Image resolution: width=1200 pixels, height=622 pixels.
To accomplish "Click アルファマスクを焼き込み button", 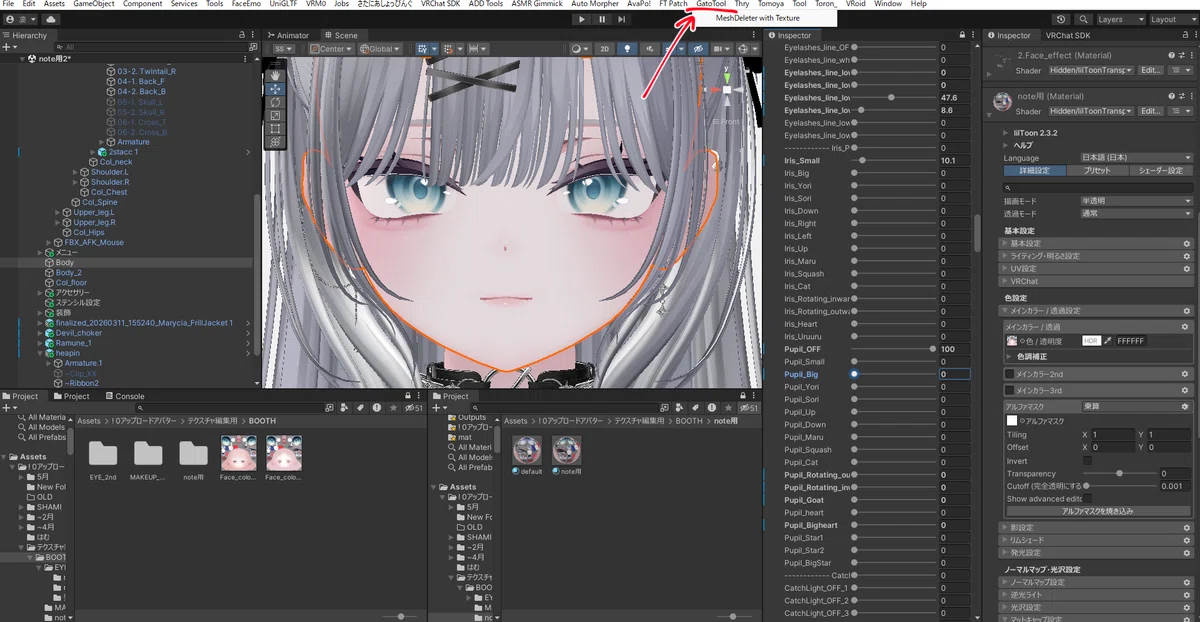I will (1098, 511).
